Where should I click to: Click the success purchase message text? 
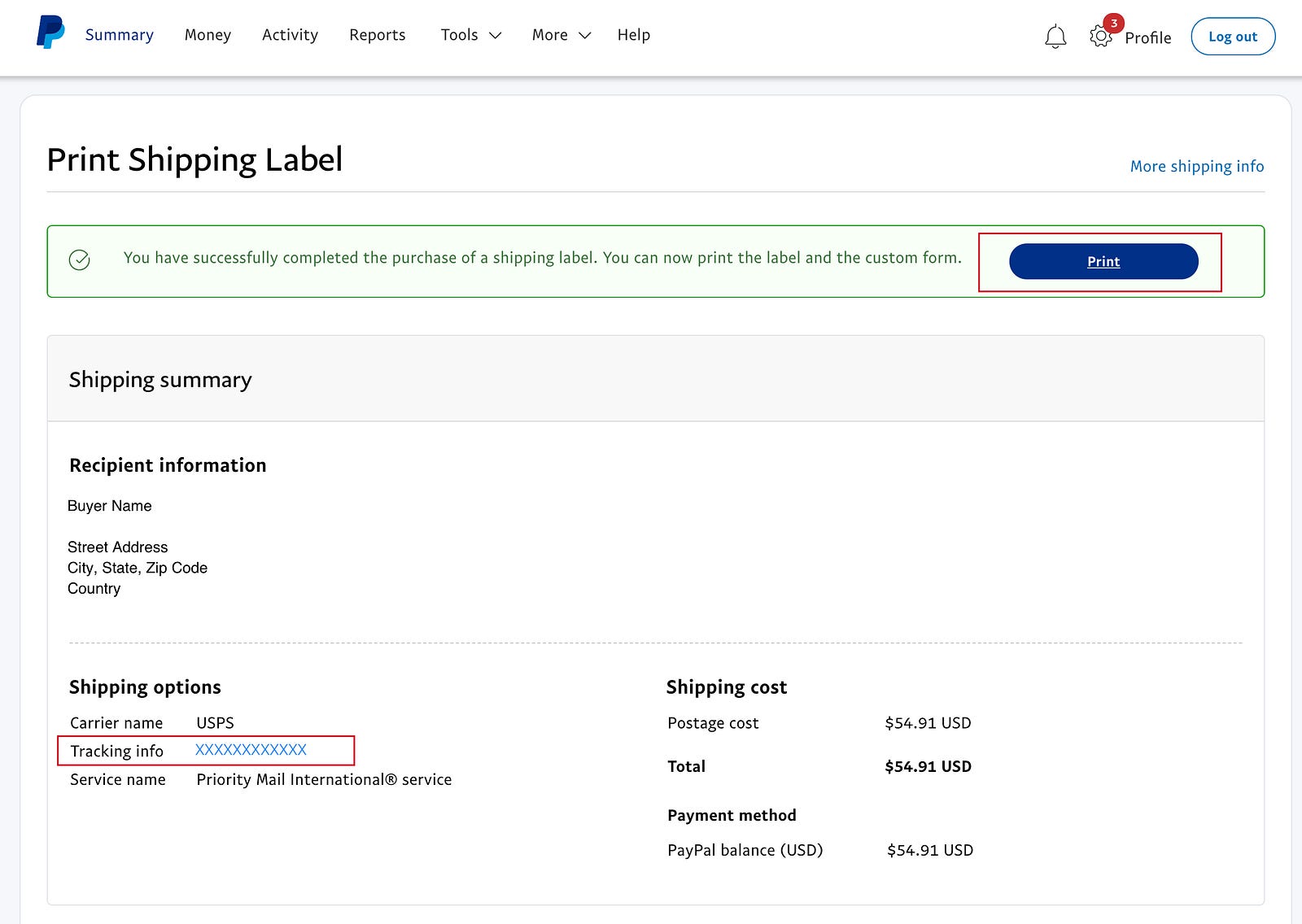[542, 258]
